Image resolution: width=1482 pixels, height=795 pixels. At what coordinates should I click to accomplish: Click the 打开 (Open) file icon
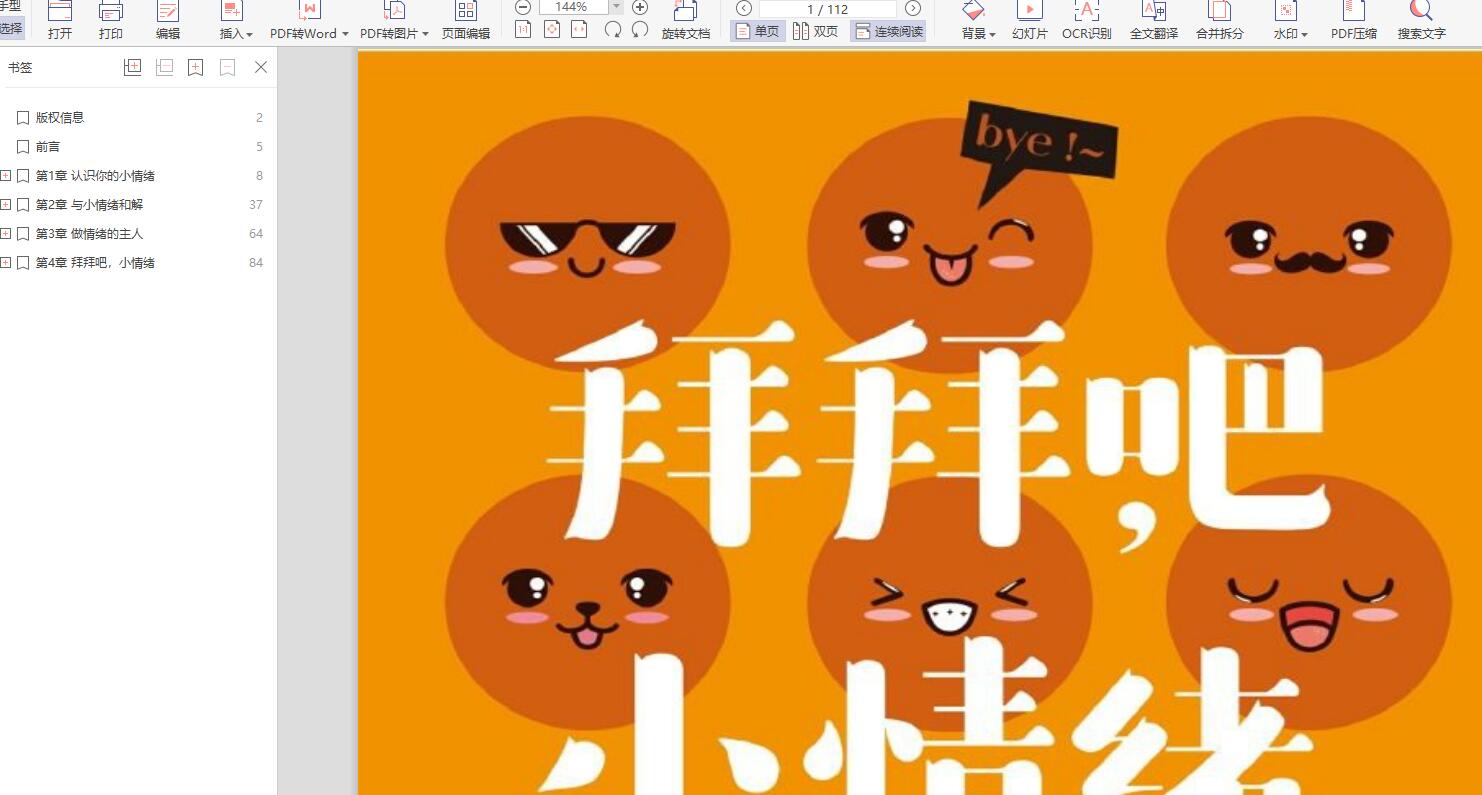tap(60, 12)
